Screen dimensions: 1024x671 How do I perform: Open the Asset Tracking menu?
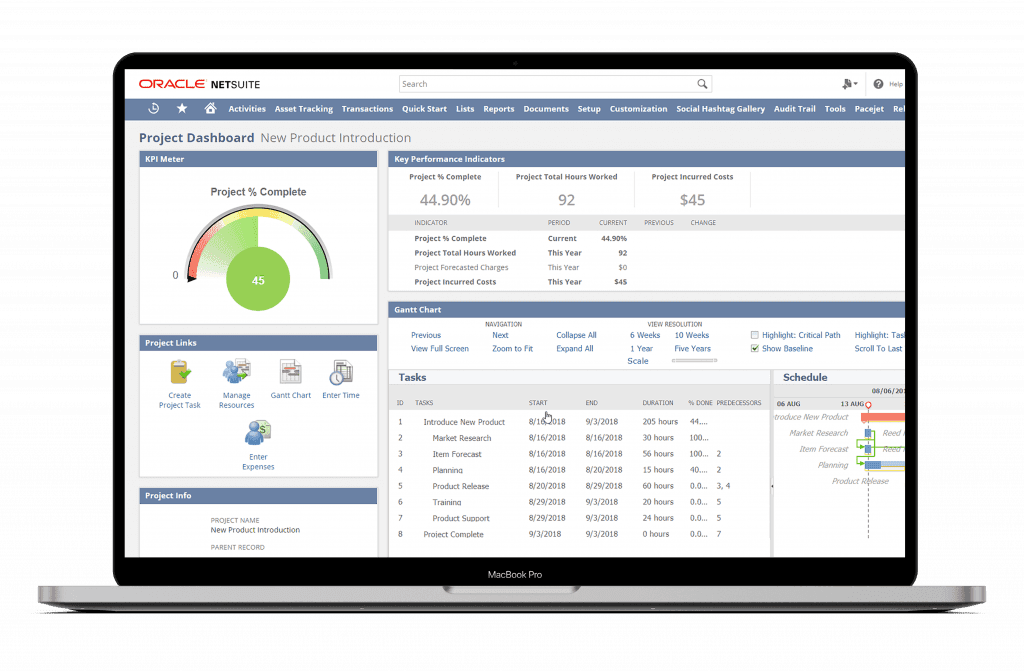point(304,109)
